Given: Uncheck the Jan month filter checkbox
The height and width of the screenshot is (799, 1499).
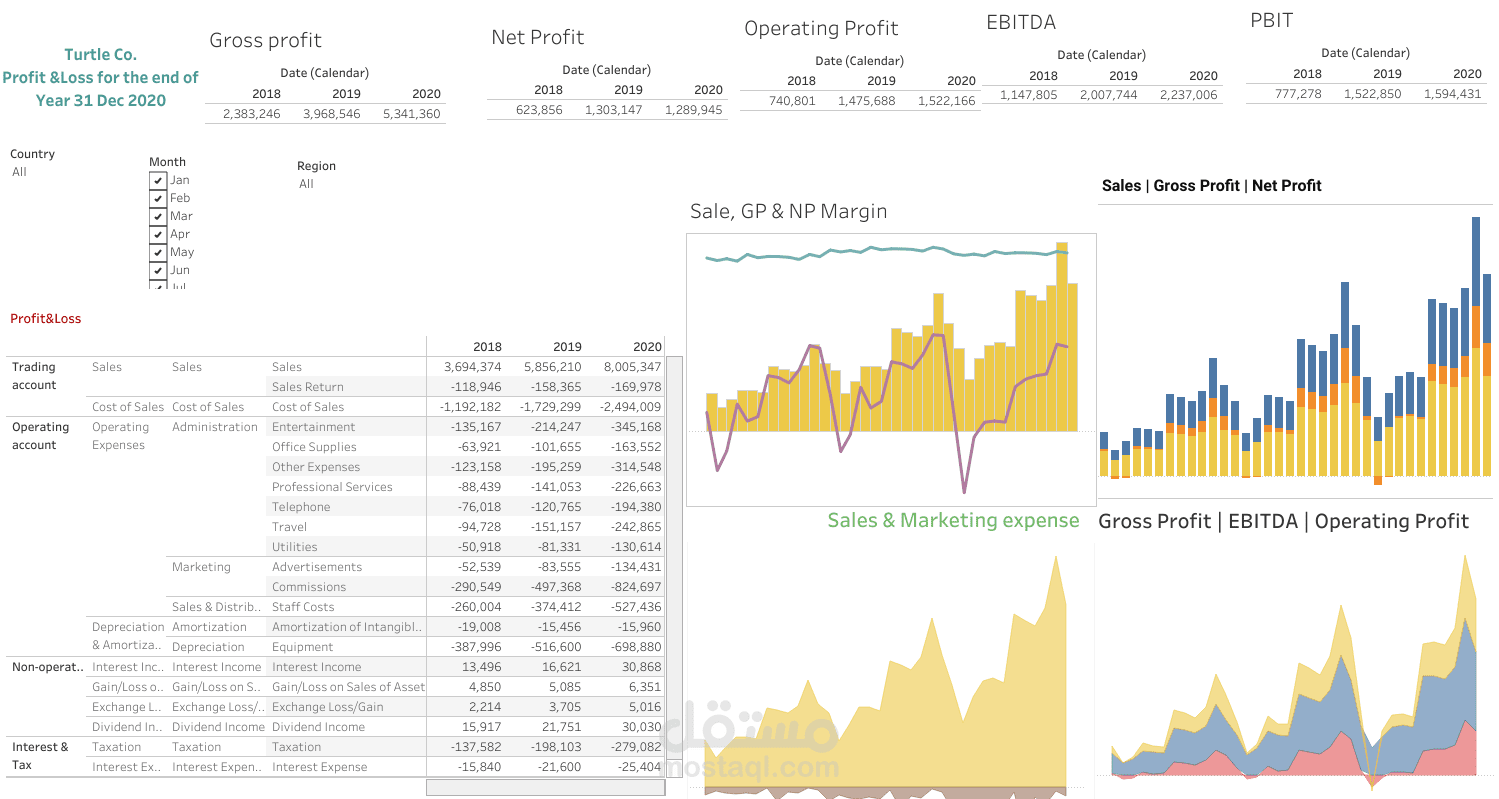Looking at the screenshot, I should point(158,179).
